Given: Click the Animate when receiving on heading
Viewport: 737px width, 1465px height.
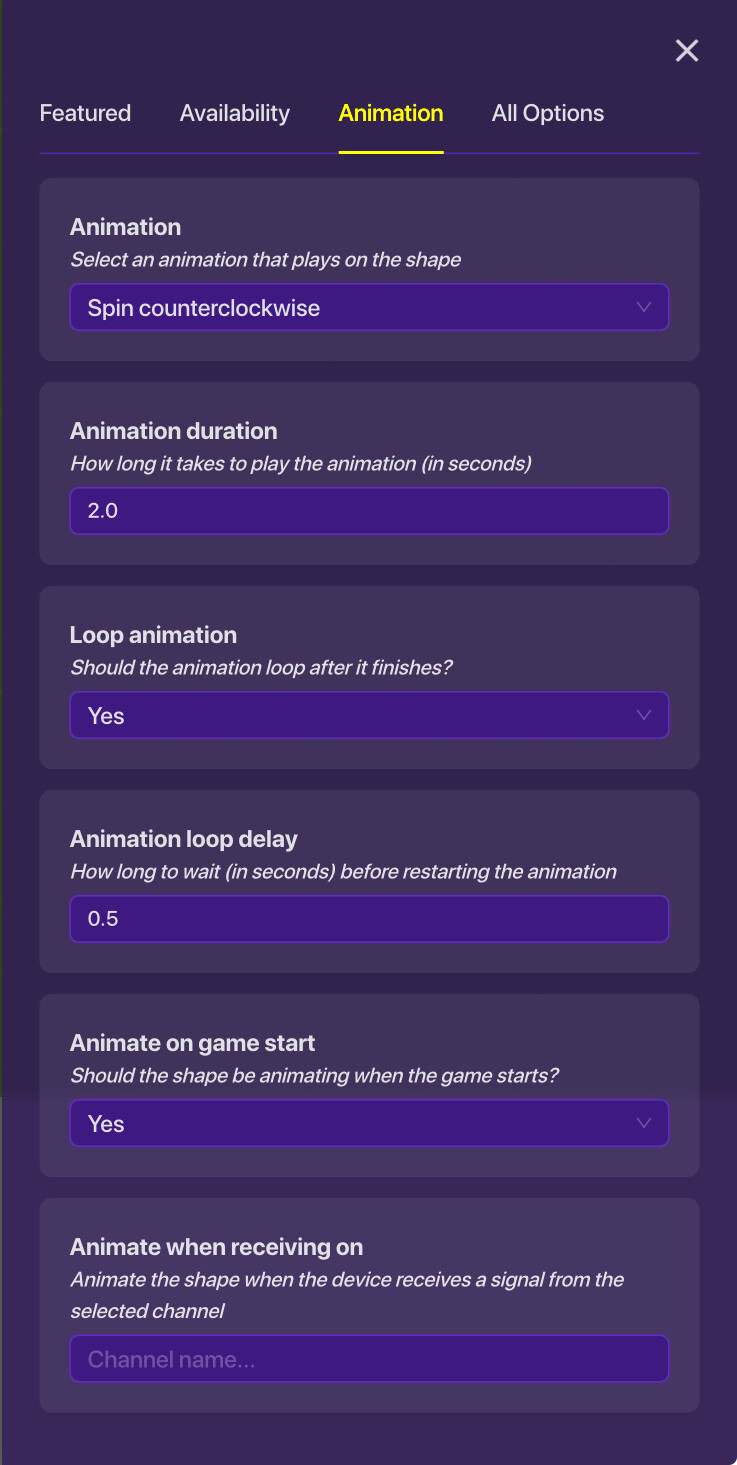Looking at the screenshot, I should click(216, 1247).
